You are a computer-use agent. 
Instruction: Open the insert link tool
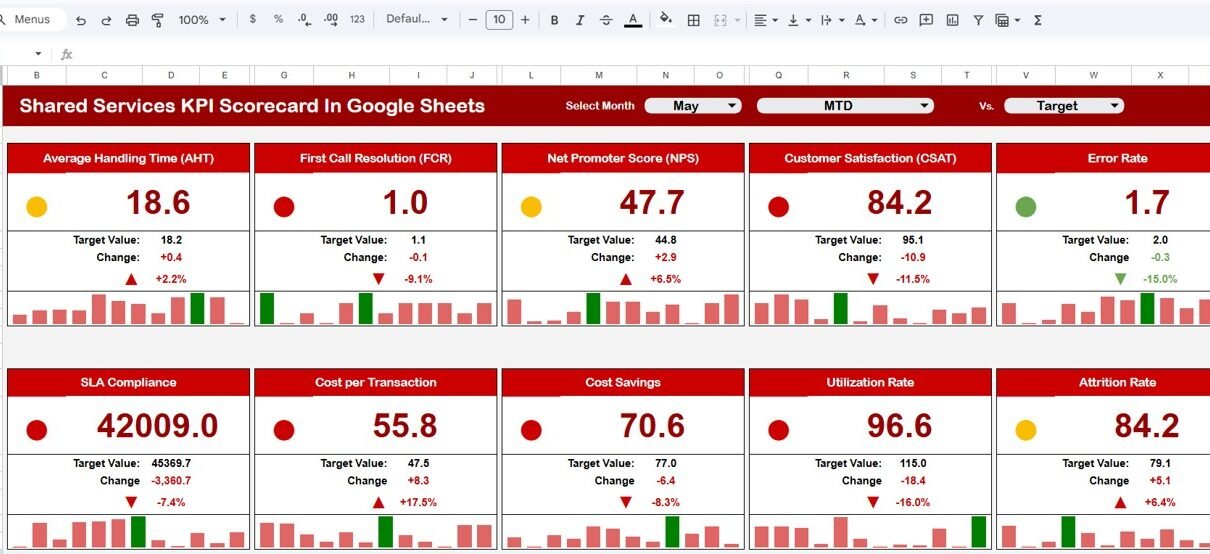[900, 20]
